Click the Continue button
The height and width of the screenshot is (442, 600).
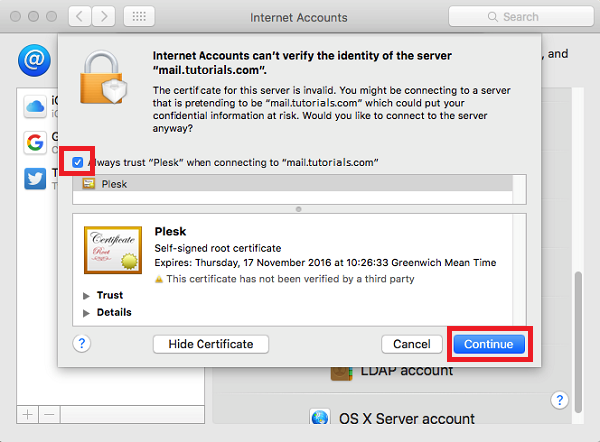(489, 344)
